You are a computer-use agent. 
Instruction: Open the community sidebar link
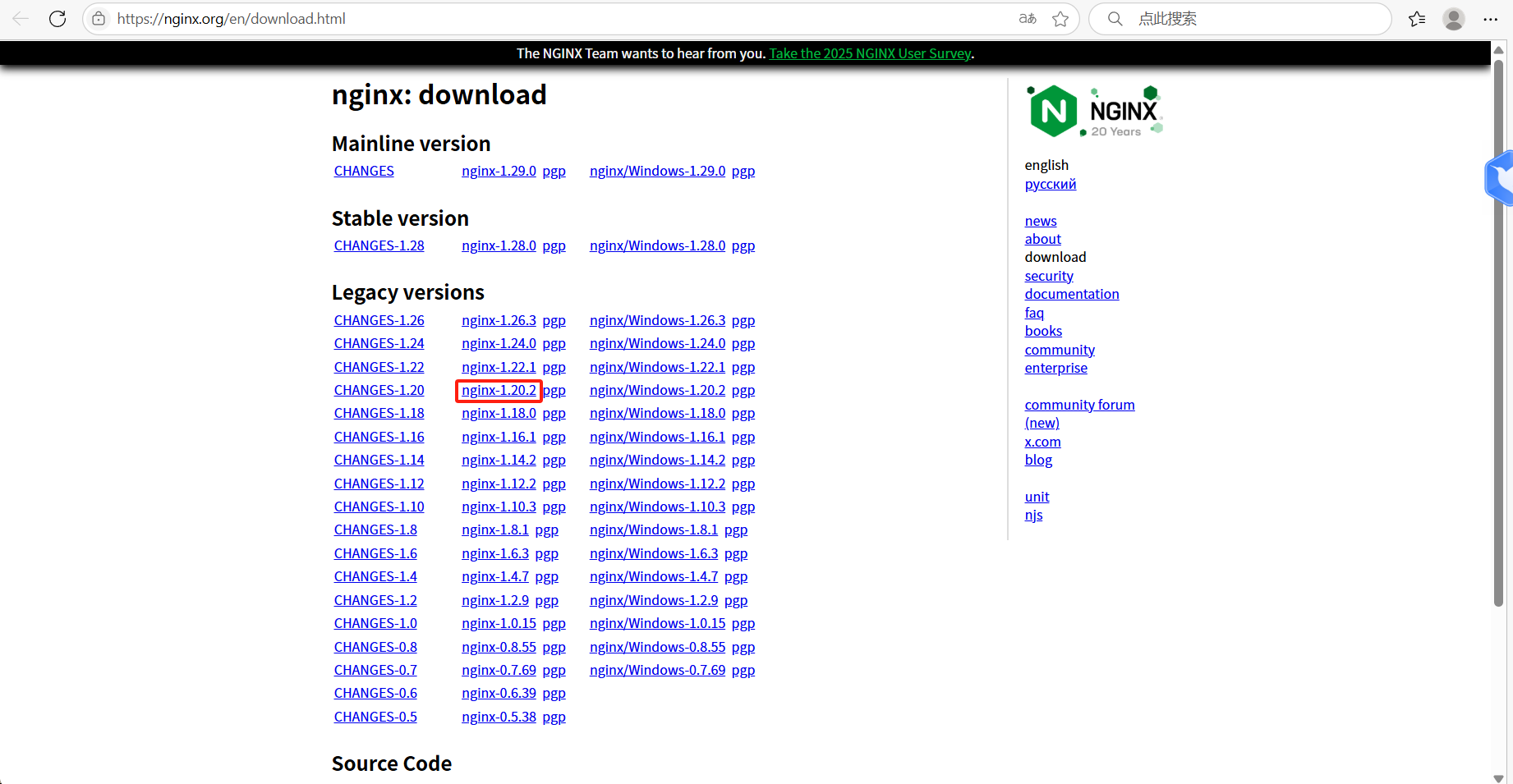point(1060,350)
